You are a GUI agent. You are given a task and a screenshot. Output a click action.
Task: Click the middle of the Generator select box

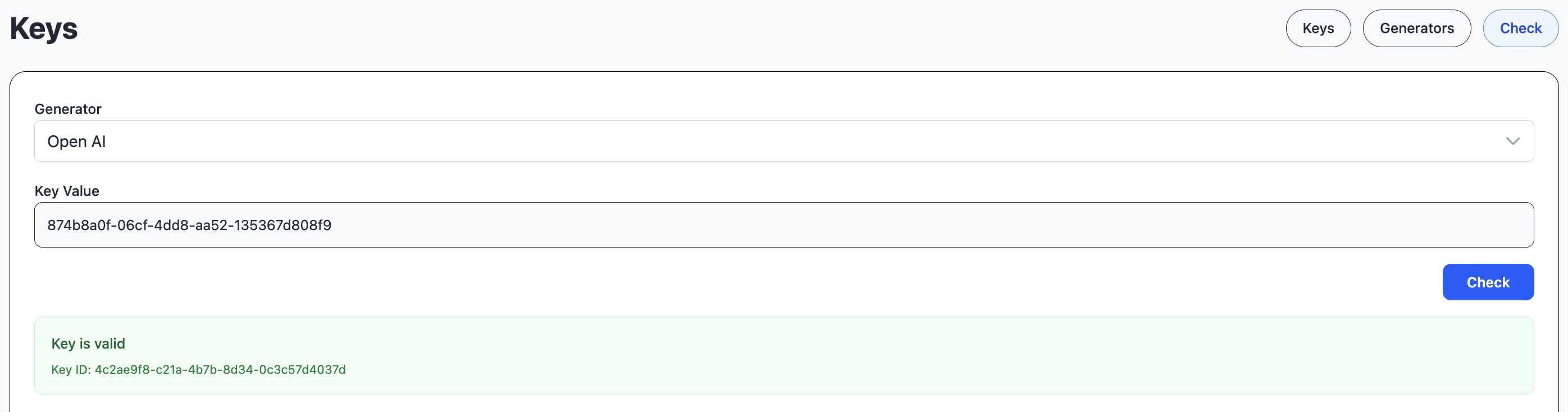point(783,141)
